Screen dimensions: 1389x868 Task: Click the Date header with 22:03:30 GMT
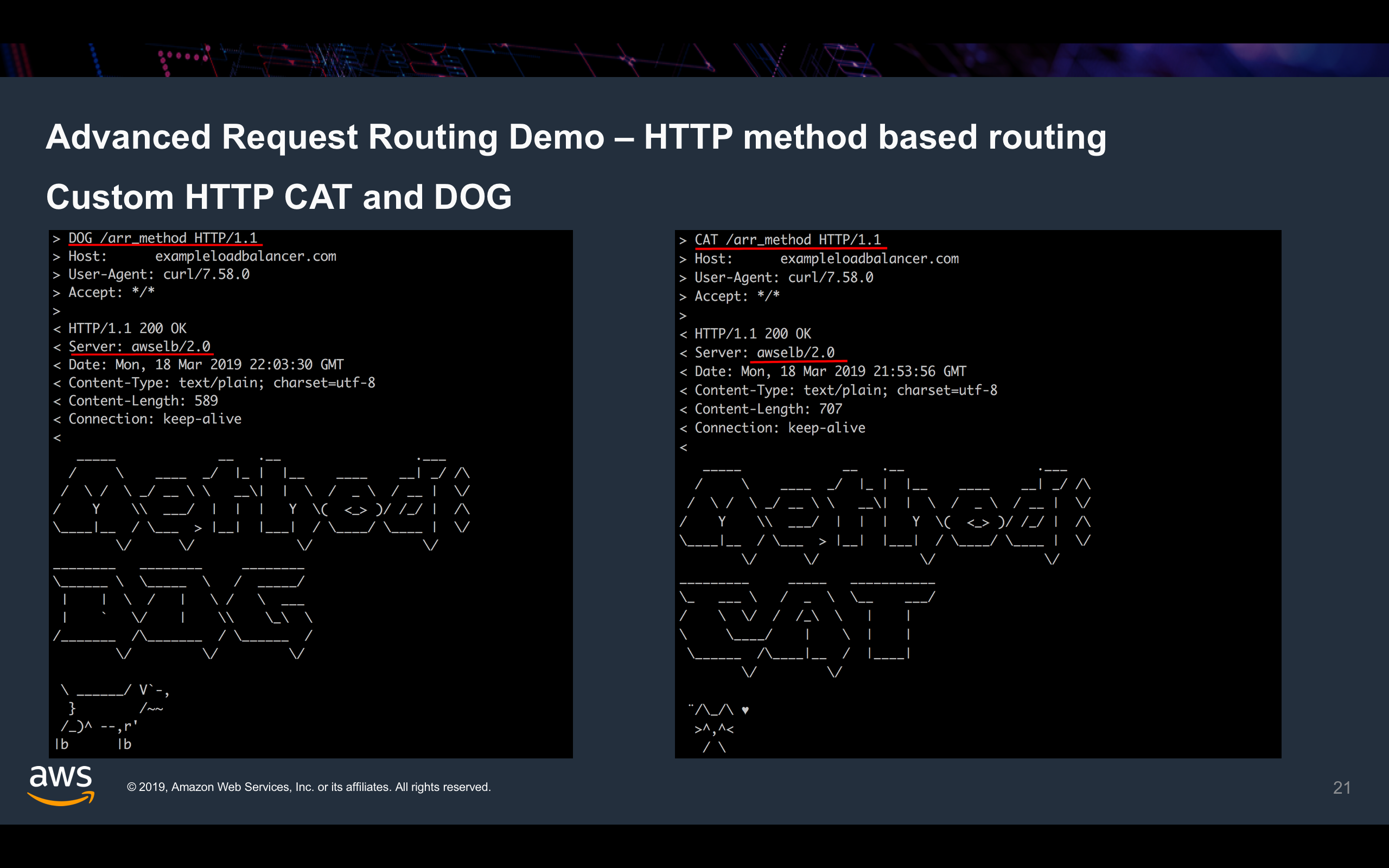[x=206, y=365]
